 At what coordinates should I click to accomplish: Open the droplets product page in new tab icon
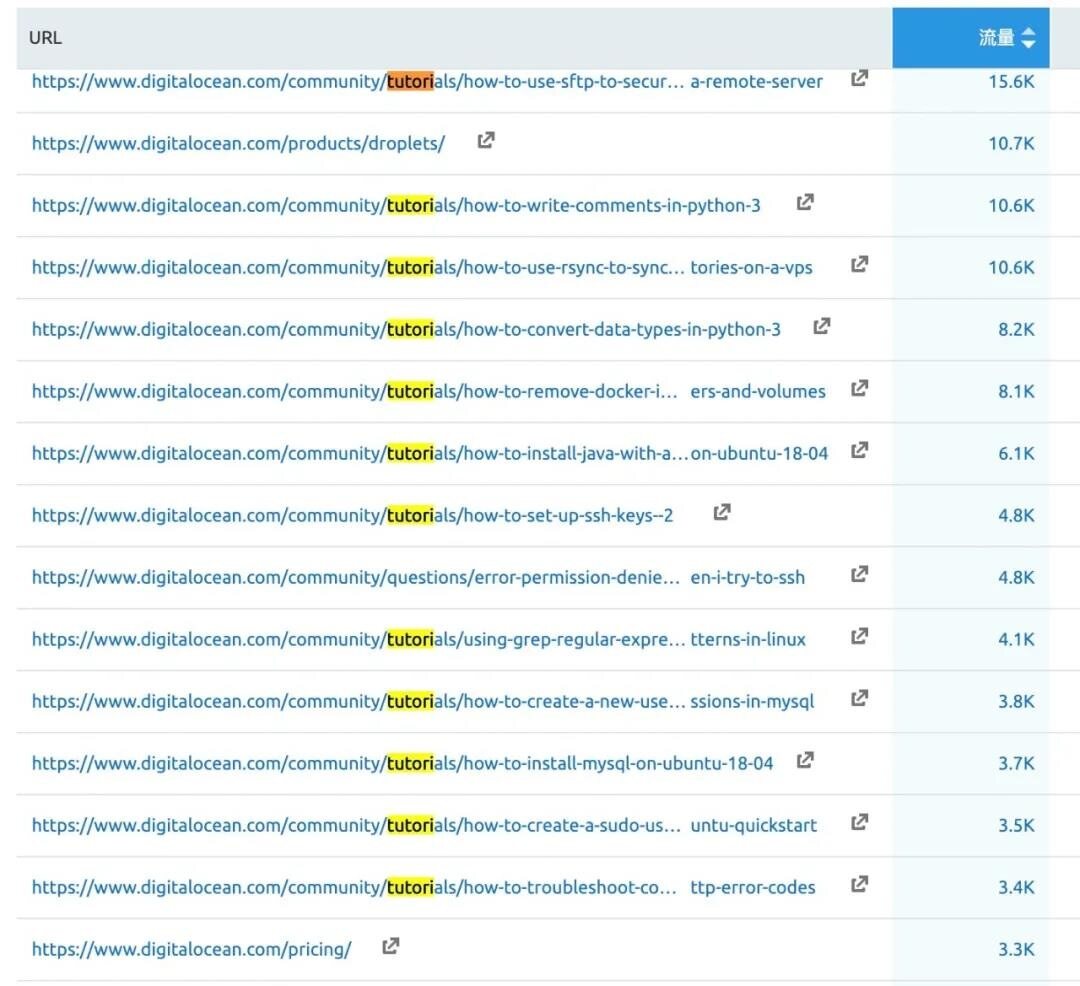pyautogui.click(x=485, y=141)
